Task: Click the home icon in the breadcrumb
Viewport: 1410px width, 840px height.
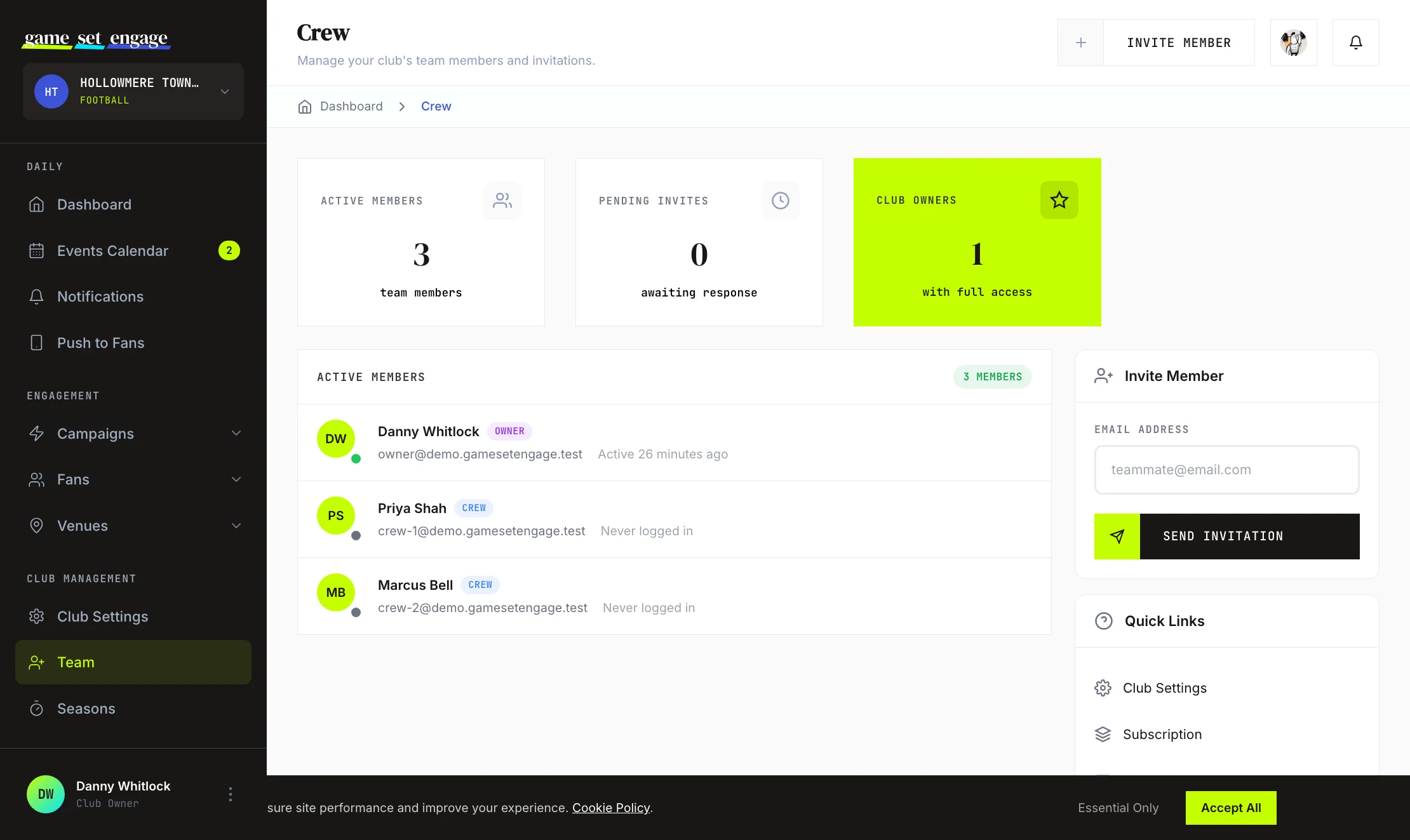Action: click(x=305, y=107)
